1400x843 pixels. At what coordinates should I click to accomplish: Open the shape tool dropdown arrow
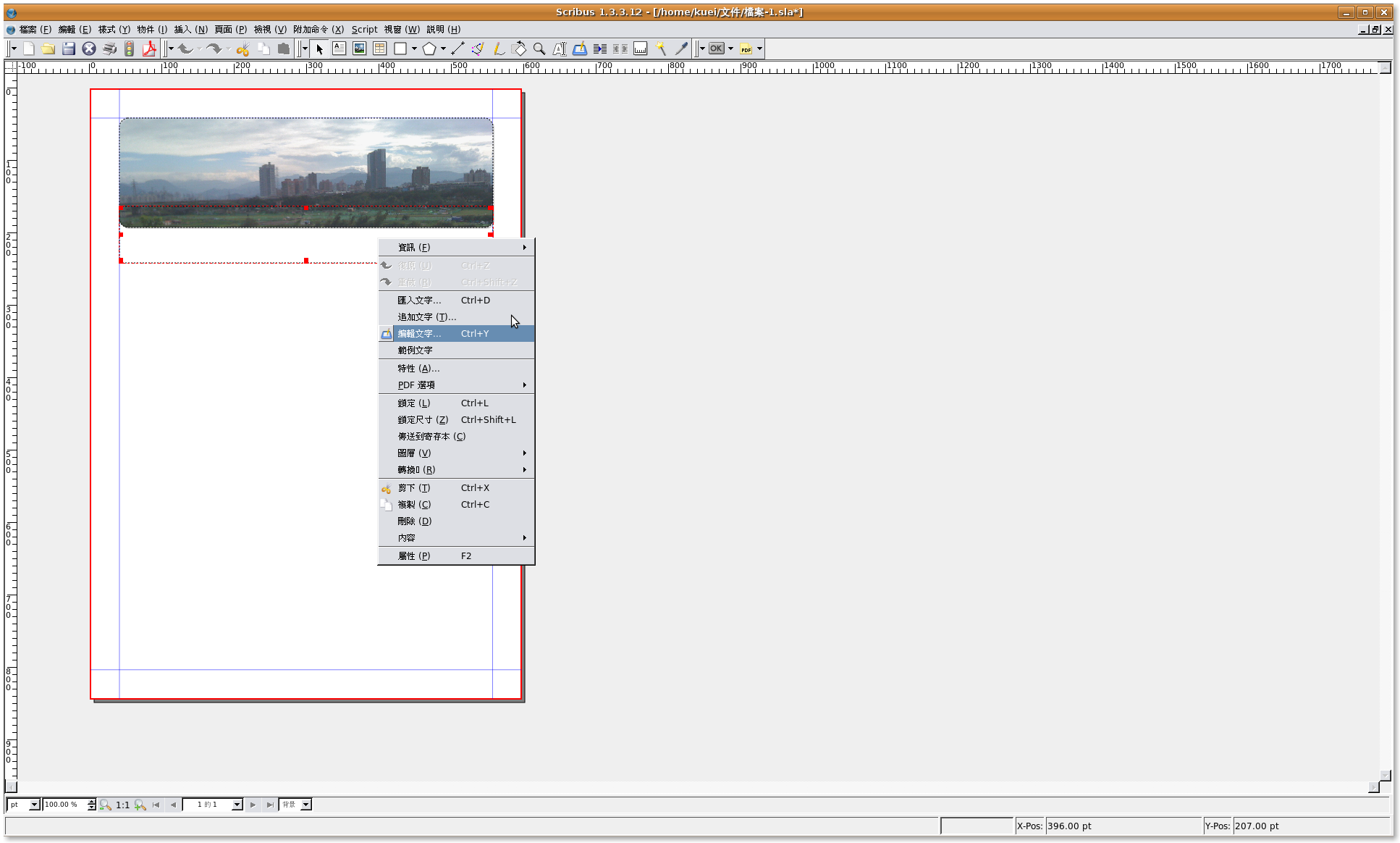pos(414,49)
